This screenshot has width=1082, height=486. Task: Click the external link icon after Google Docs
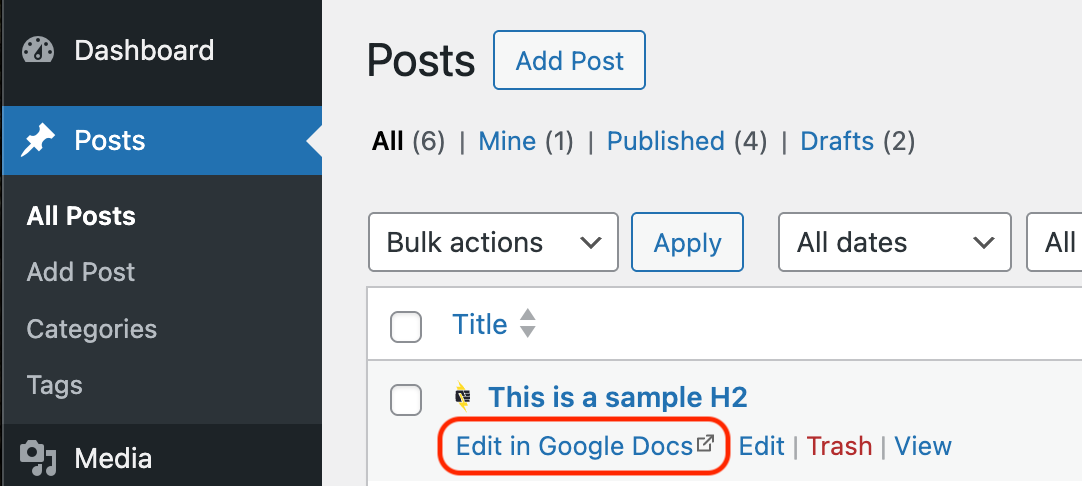pos(707,444)
